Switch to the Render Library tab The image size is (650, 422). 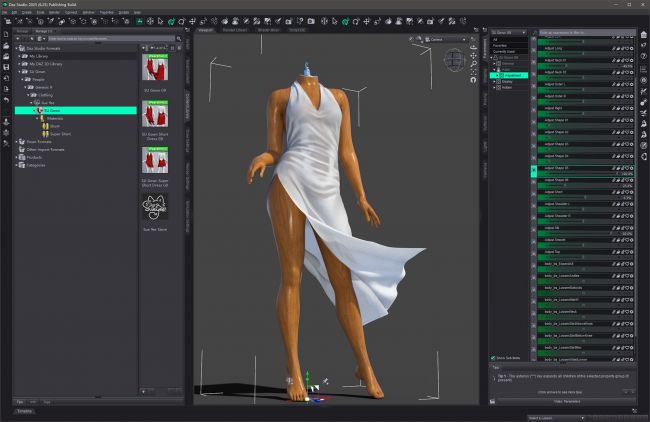point(236,30)
